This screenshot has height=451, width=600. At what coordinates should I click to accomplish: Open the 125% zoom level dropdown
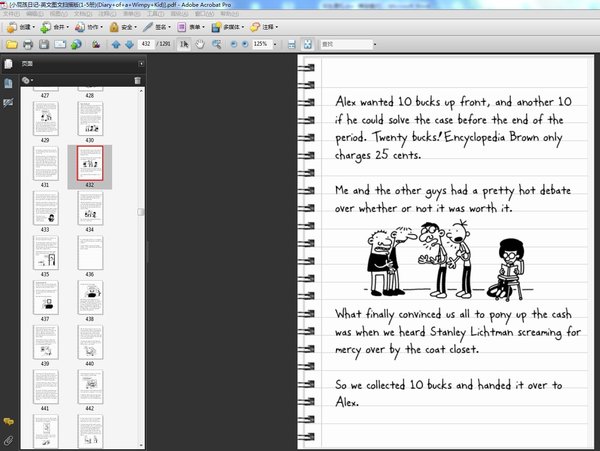(x=275, y=44)
